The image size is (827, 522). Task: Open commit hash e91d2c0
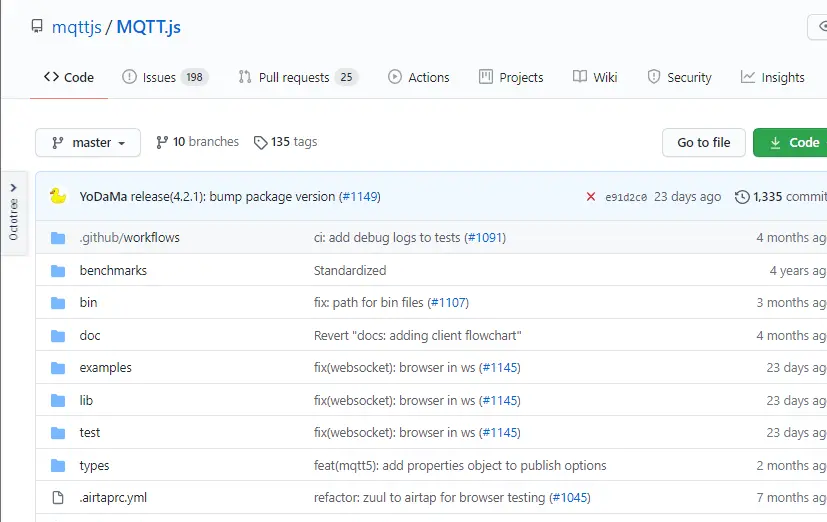coord(626,197)
